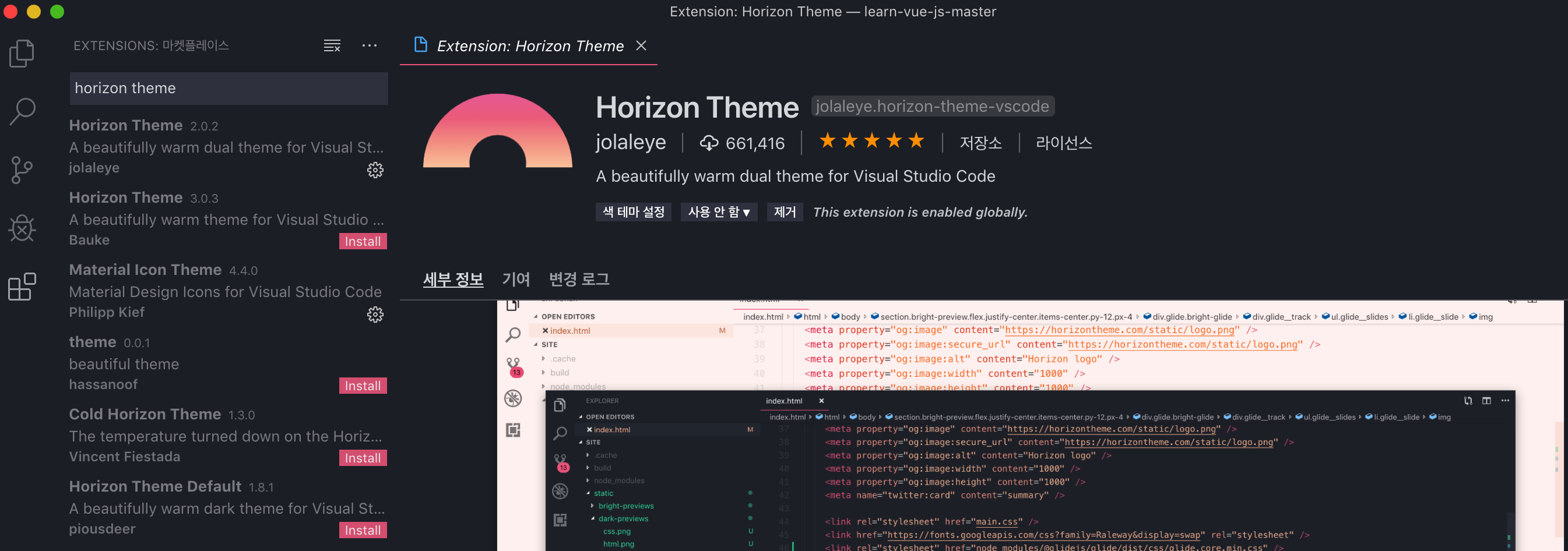
Task: Switch to the 세부 정보 tab
Action: click(453, 279)
